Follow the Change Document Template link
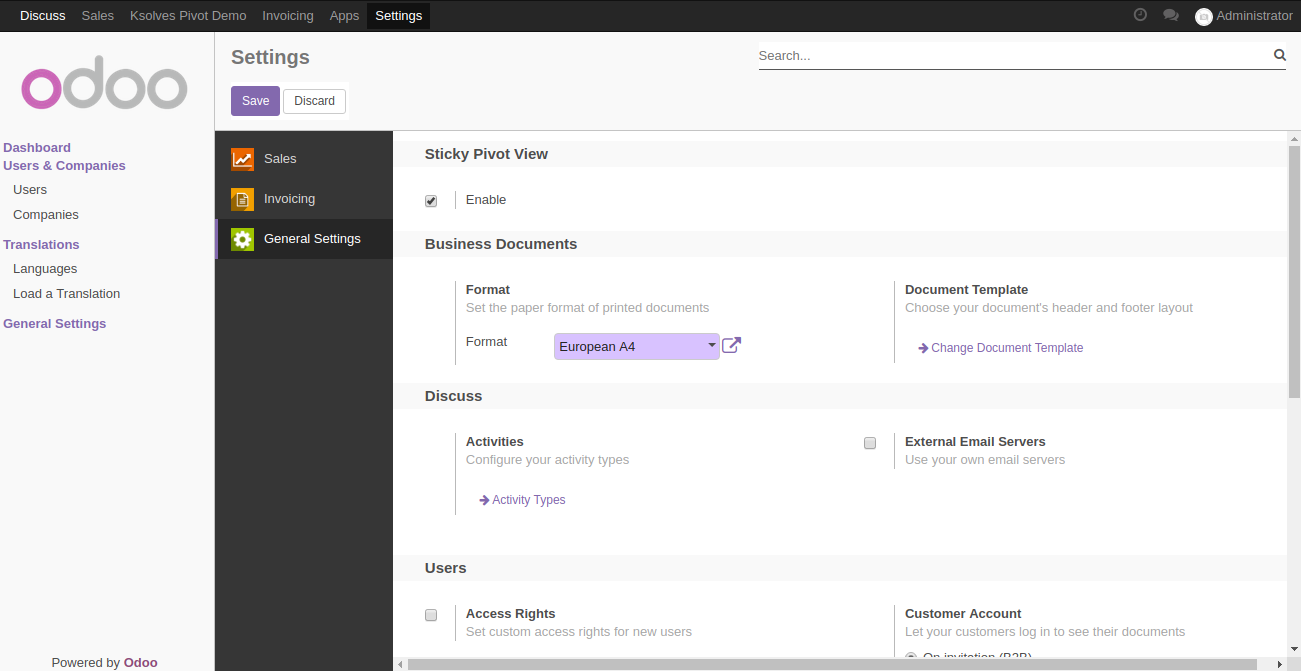Screen dimensions: 1301x671 (1006, 348)
